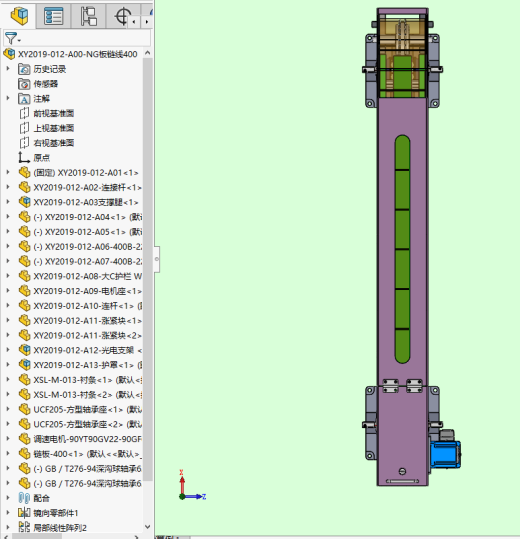Select the 上视基准面 plane icon
The width and height of the screenshot is (520, 539).
(24, 128)
